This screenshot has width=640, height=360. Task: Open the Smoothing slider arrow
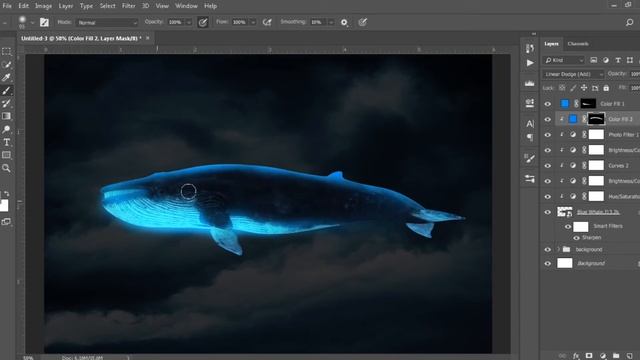[x=331, y=22]
